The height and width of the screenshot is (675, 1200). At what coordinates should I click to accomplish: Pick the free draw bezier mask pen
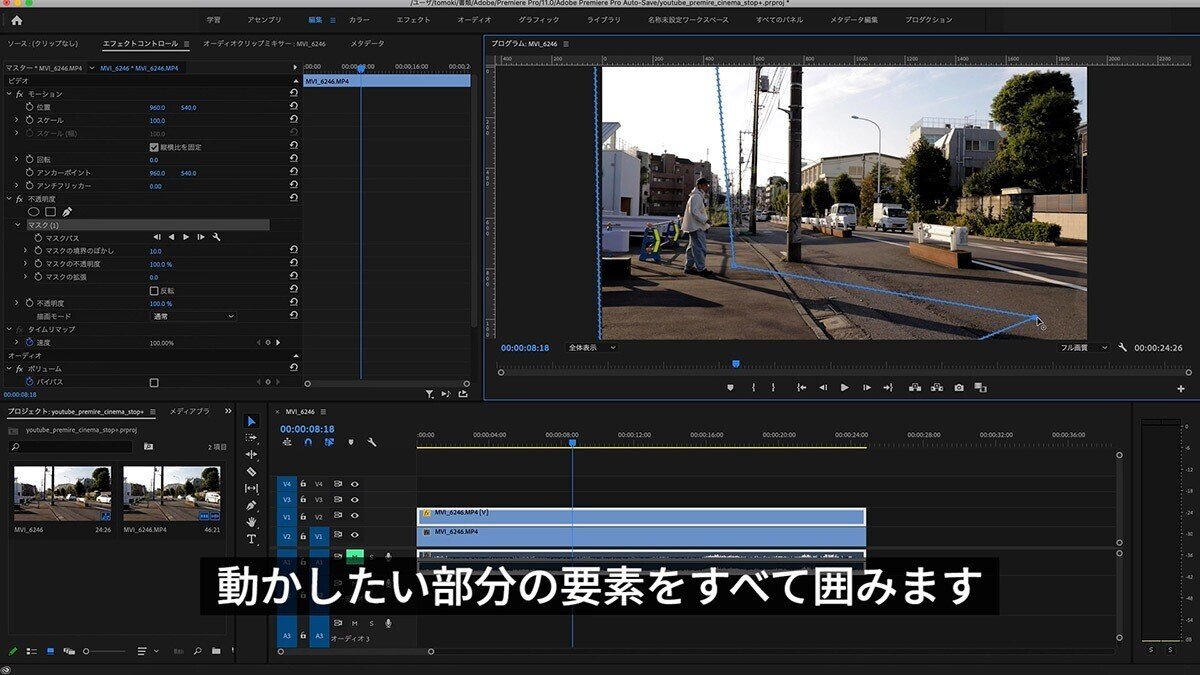[x=67, y=212]
